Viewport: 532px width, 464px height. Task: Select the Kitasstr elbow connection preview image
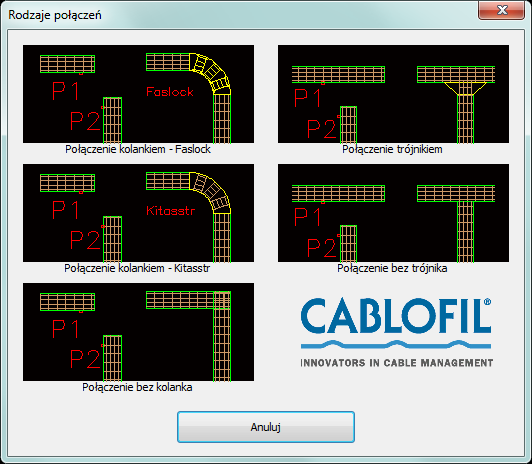click(x=138, y=213)
